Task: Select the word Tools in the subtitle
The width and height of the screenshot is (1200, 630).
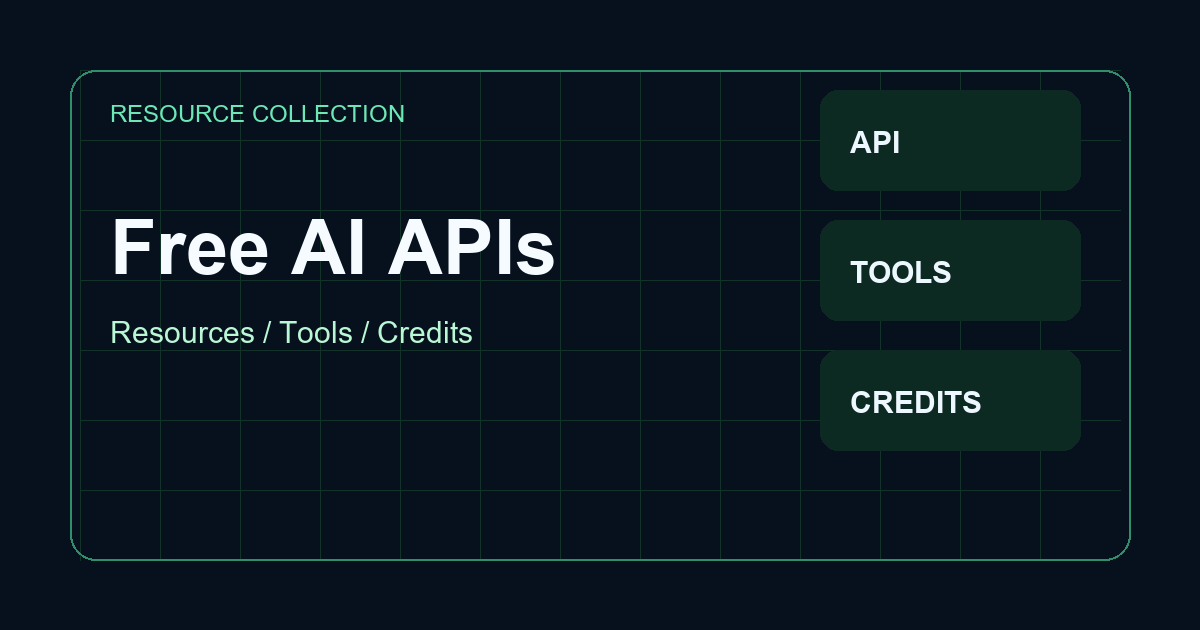Action: click(x=316, y=333)
